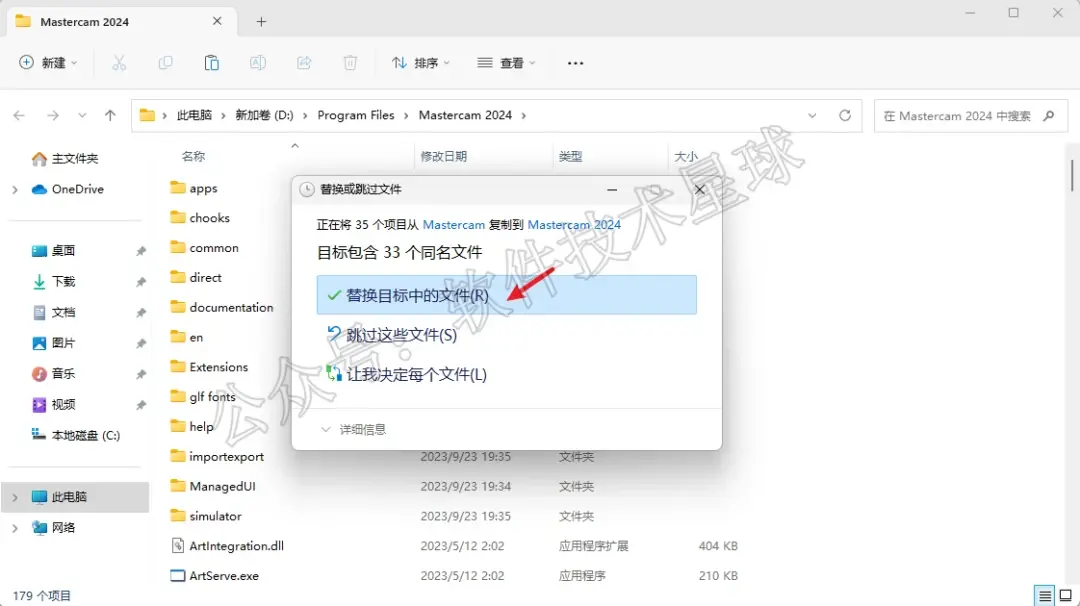Image resolution: width=1080 pixels, height=606 pixels.
Task: Click the pin icon beside 文档
Action: pos(141,313)
